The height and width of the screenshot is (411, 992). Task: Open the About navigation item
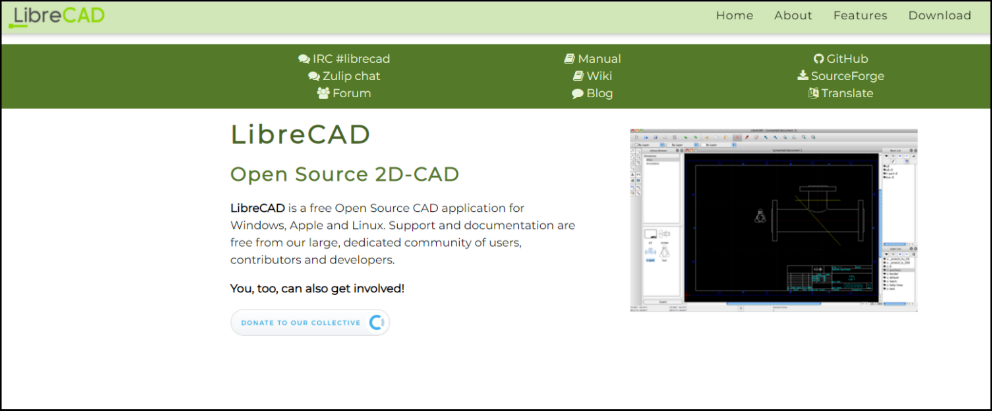[x=793, y=15]
